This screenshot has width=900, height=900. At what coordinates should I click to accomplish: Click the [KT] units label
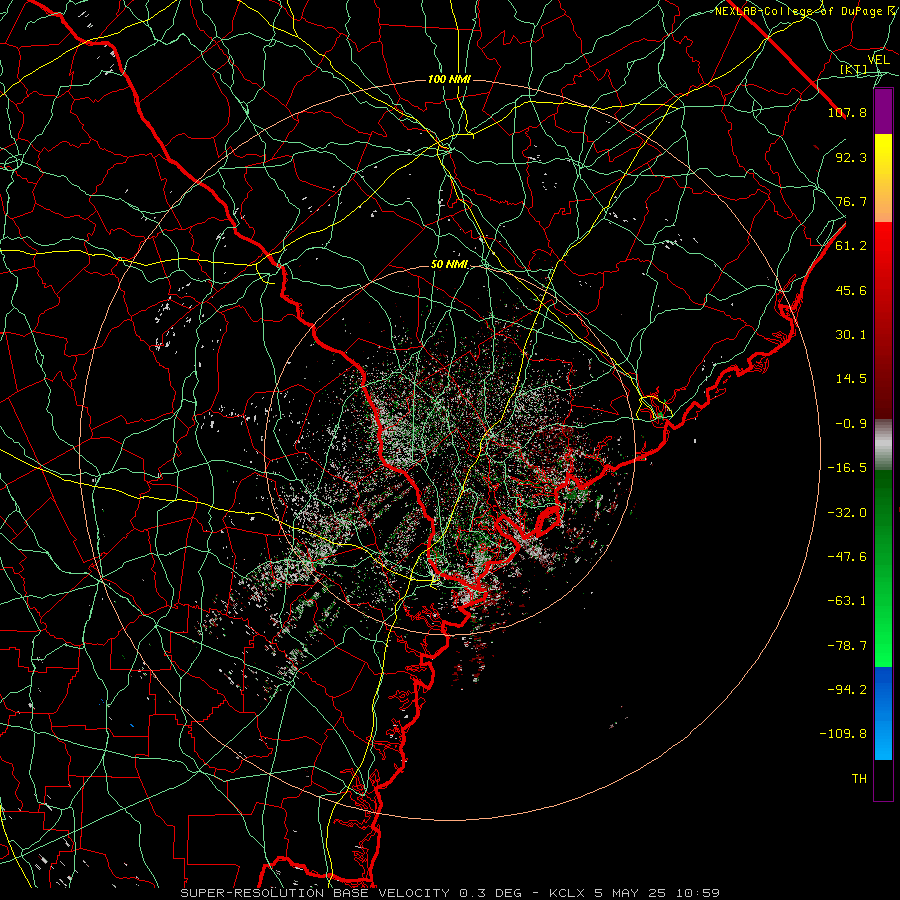click(x=854, y=69)
